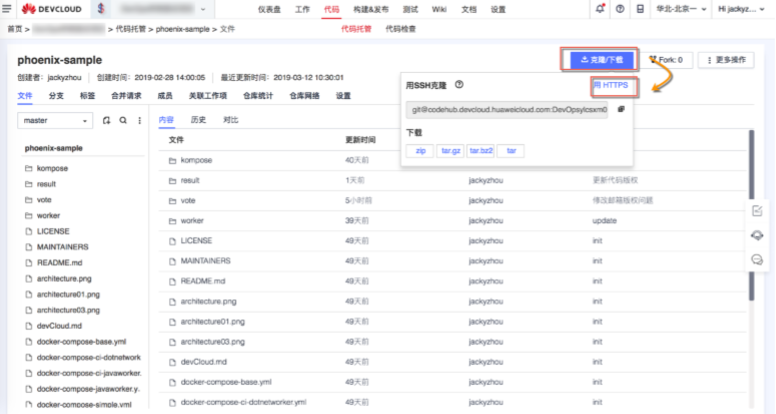Open the project selector dropdown arrow

tap(203, 9)
